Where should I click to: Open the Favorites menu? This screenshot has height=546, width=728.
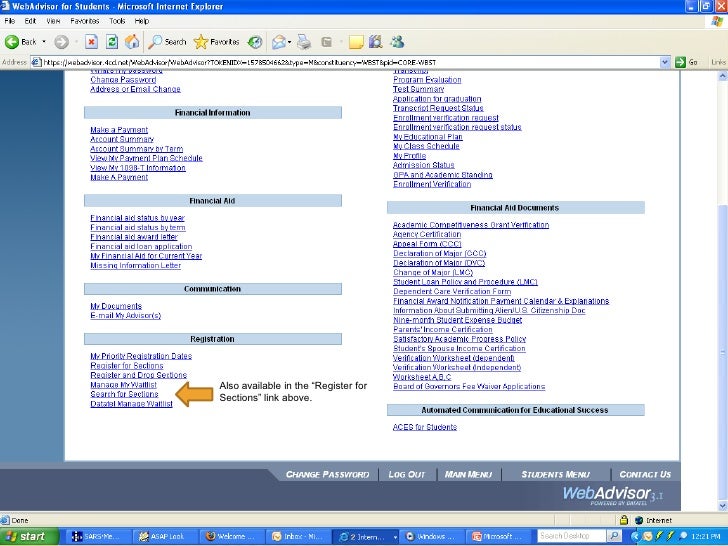coord(84,21)
